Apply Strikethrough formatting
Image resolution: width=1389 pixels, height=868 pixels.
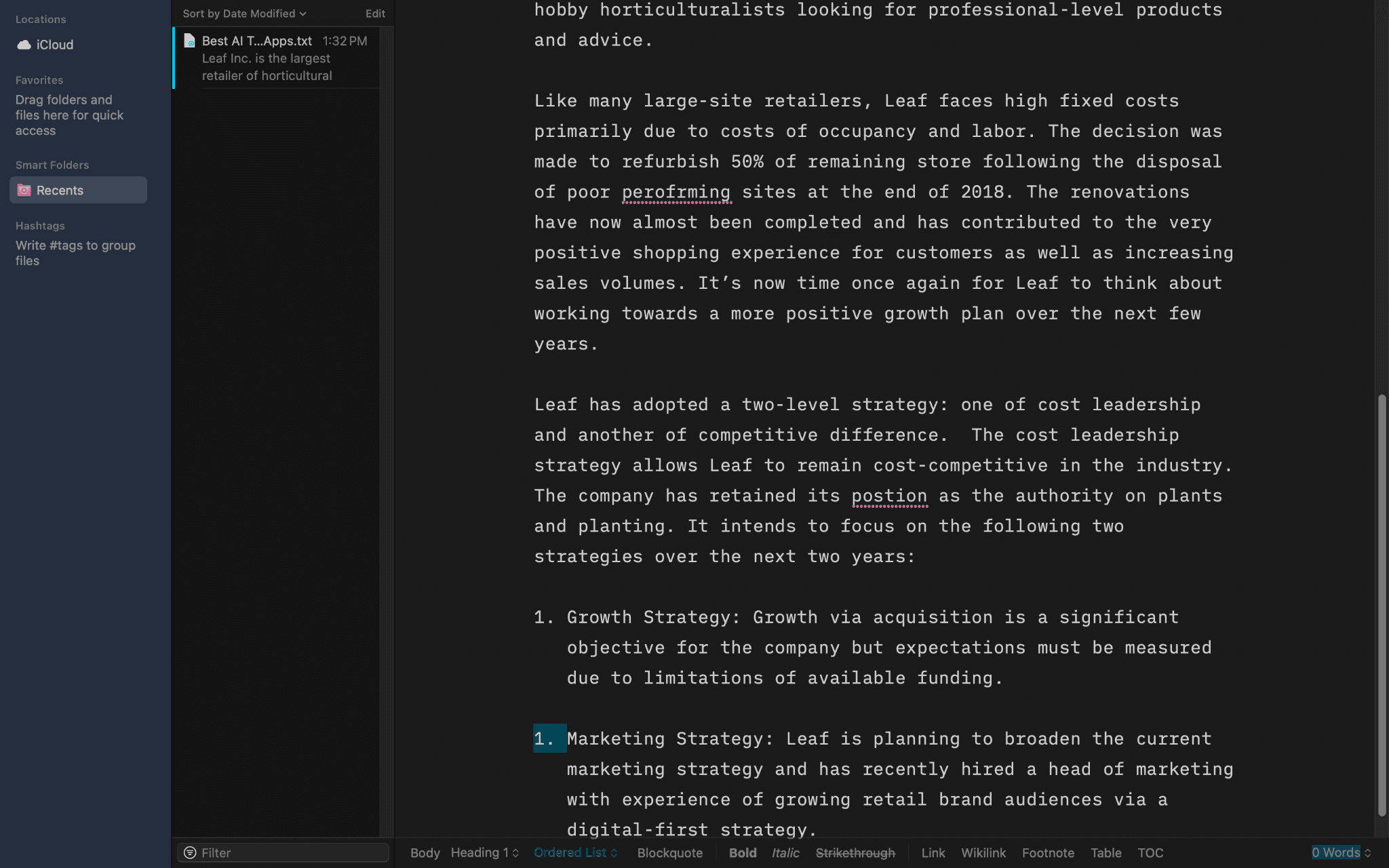tap(856, 852)
